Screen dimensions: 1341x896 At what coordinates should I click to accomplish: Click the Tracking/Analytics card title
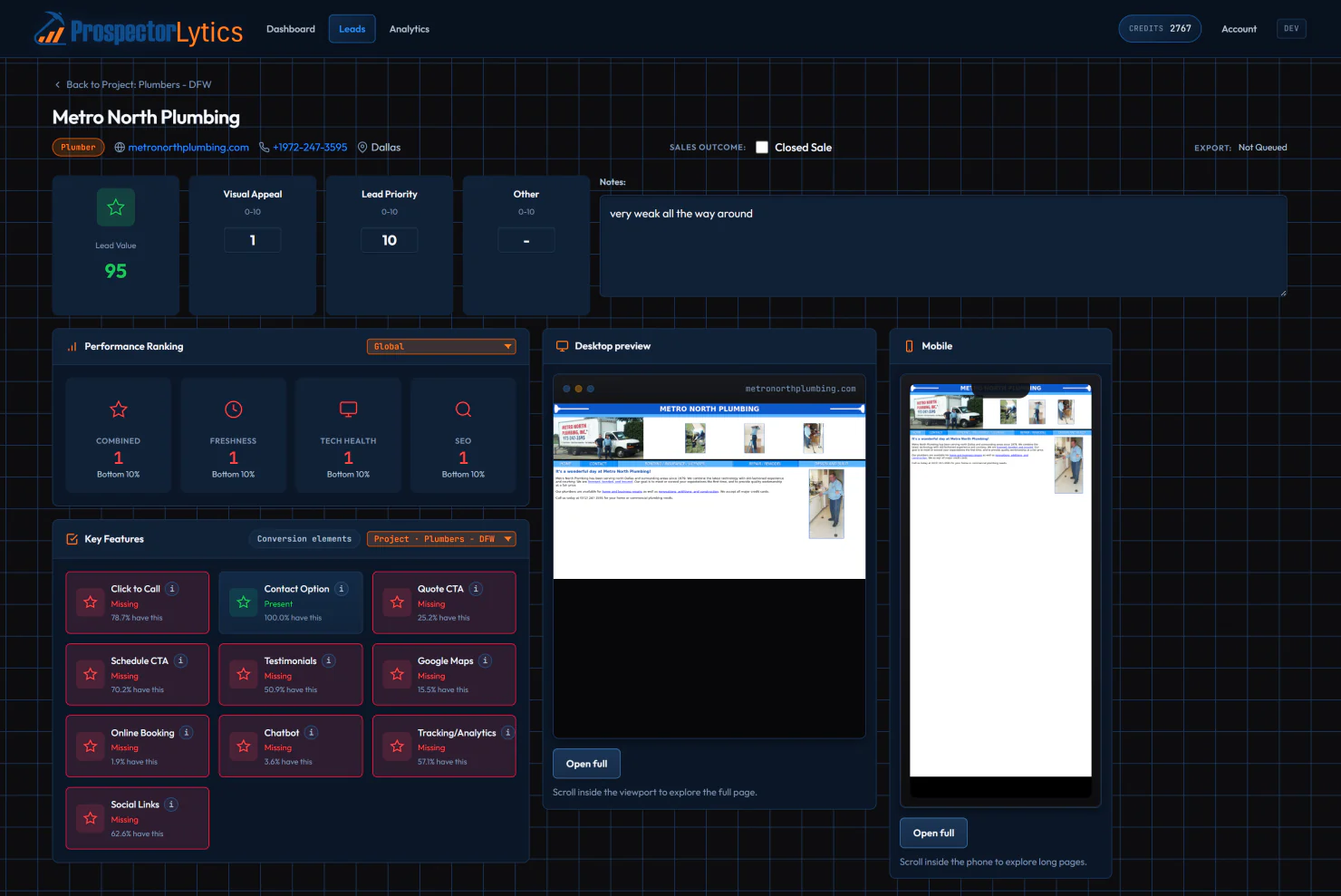457,733
